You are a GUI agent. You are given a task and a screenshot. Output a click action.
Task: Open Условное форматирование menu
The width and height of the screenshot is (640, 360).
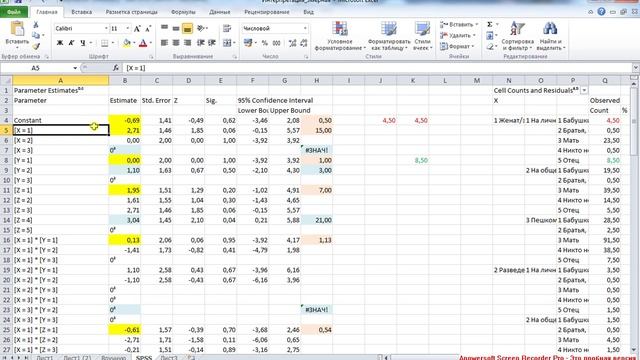340,36
